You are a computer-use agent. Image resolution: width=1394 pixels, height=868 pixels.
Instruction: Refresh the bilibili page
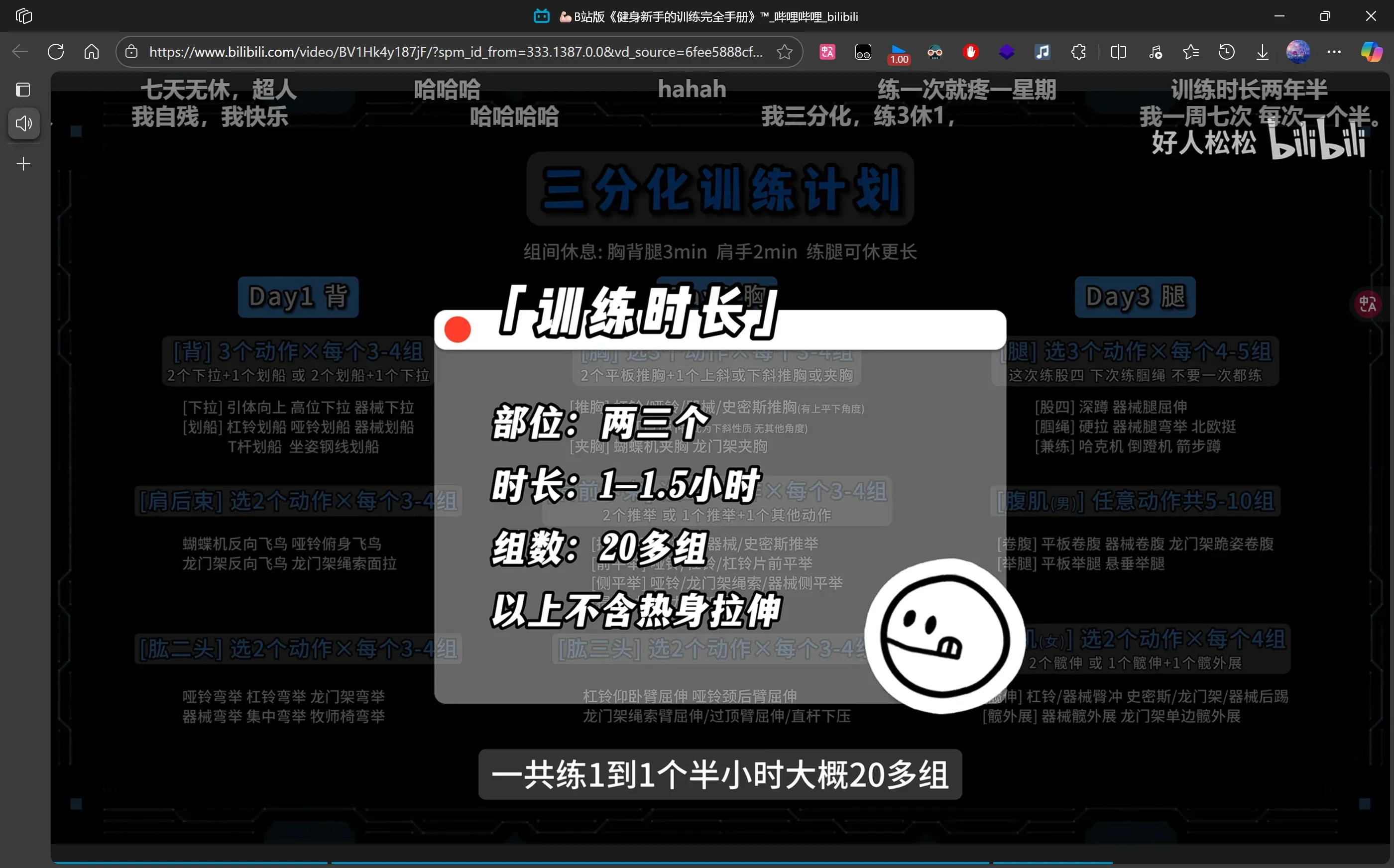56,52
